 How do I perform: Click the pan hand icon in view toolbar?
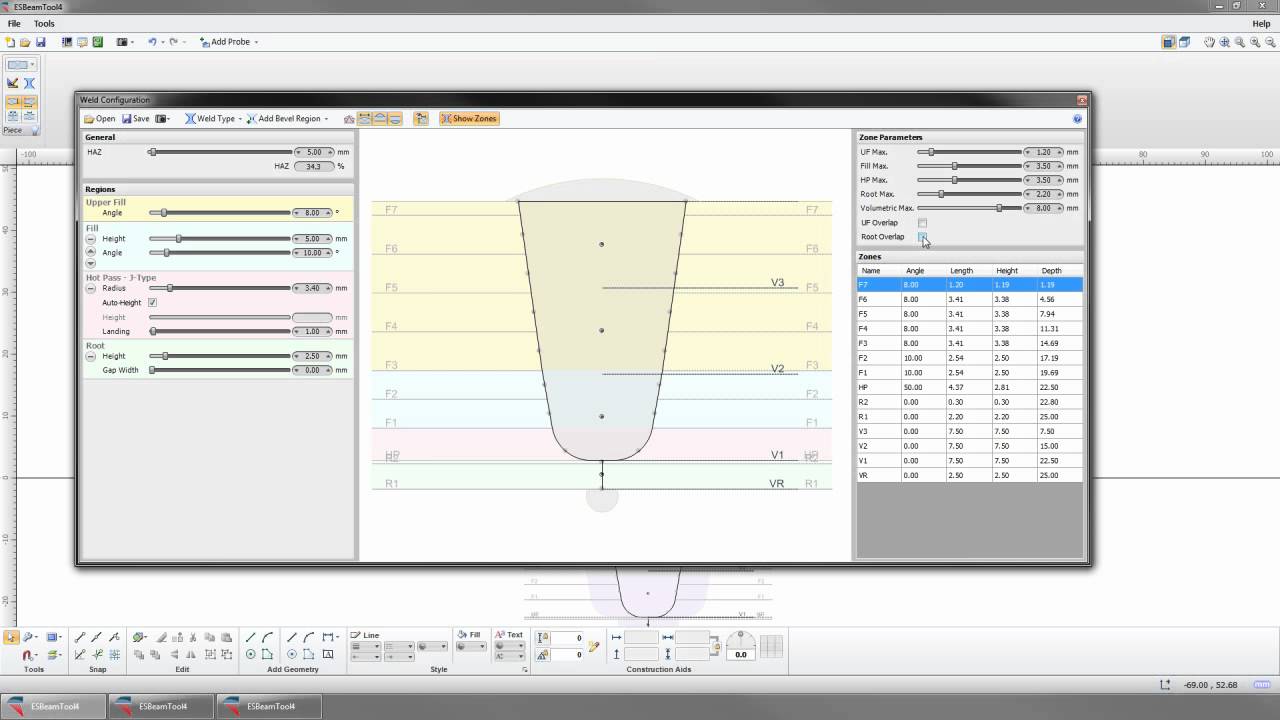point(1209,42)
